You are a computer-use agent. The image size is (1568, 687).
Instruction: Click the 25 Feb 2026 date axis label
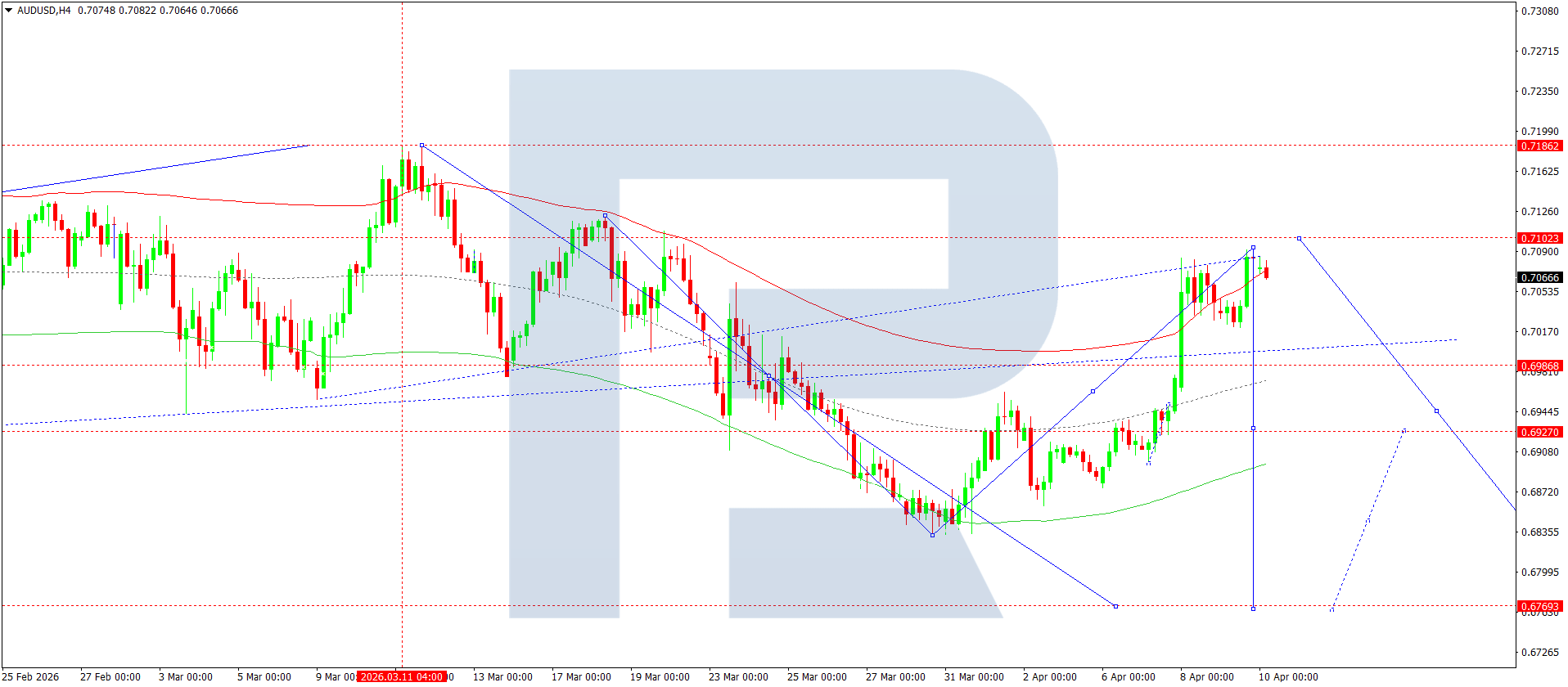tap(31, 676)
